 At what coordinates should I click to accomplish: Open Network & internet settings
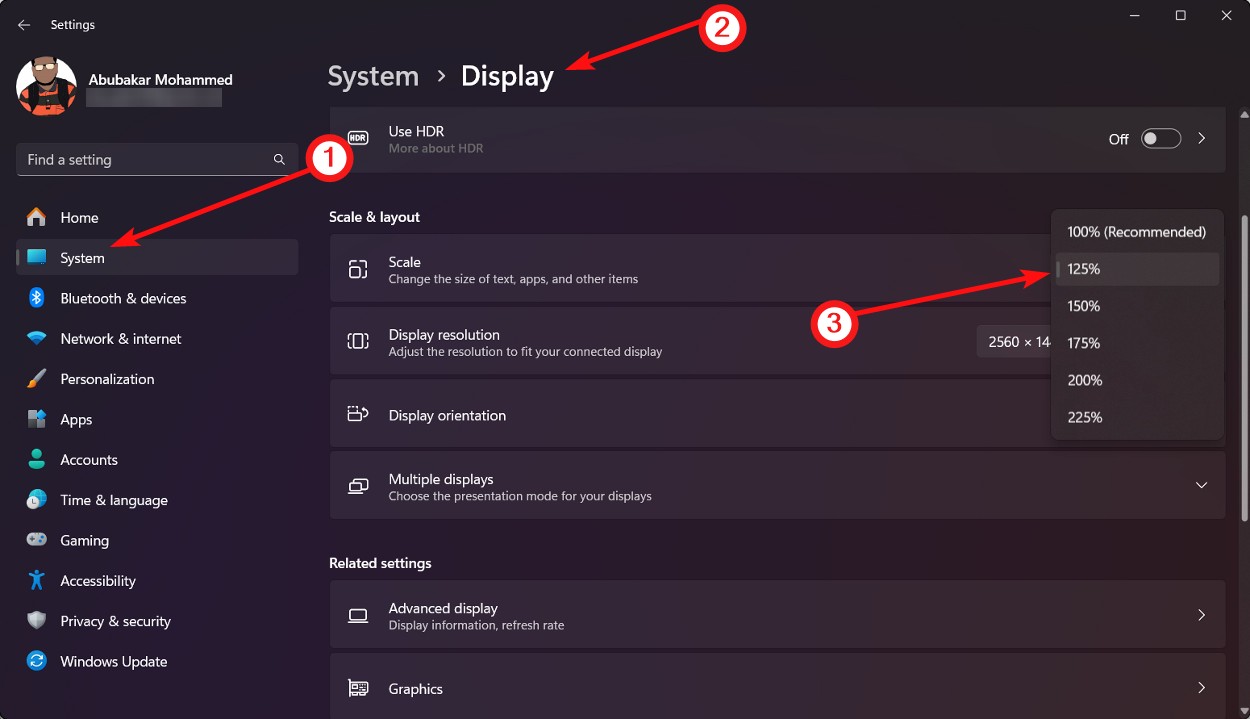click(120, 338)
